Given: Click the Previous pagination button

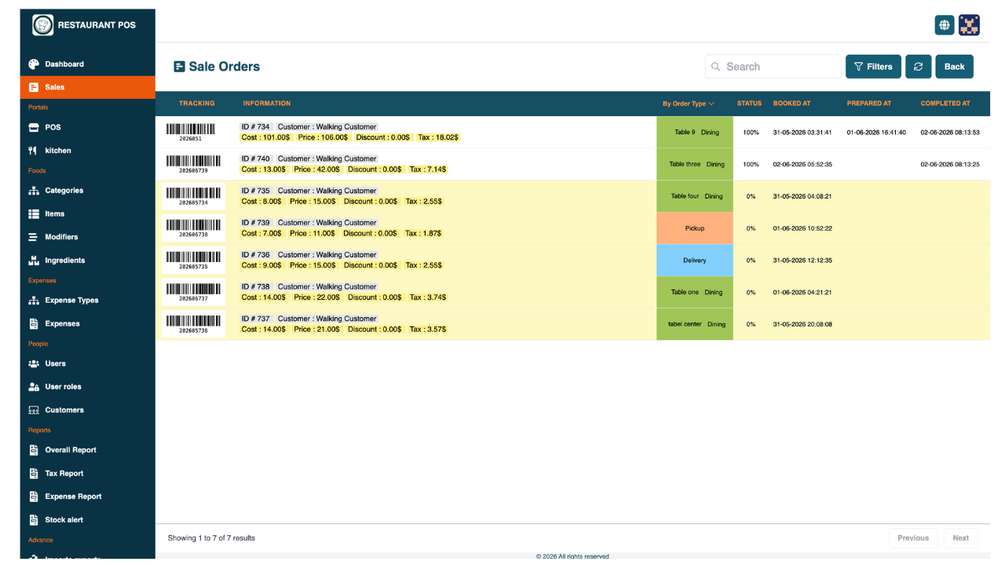Looking at the screenshot, I should (913, 538).
